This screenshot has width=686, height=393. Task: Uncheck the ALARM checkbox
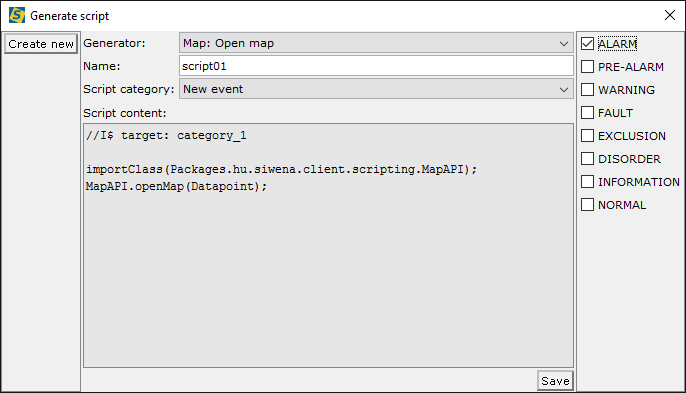[587, 44]
